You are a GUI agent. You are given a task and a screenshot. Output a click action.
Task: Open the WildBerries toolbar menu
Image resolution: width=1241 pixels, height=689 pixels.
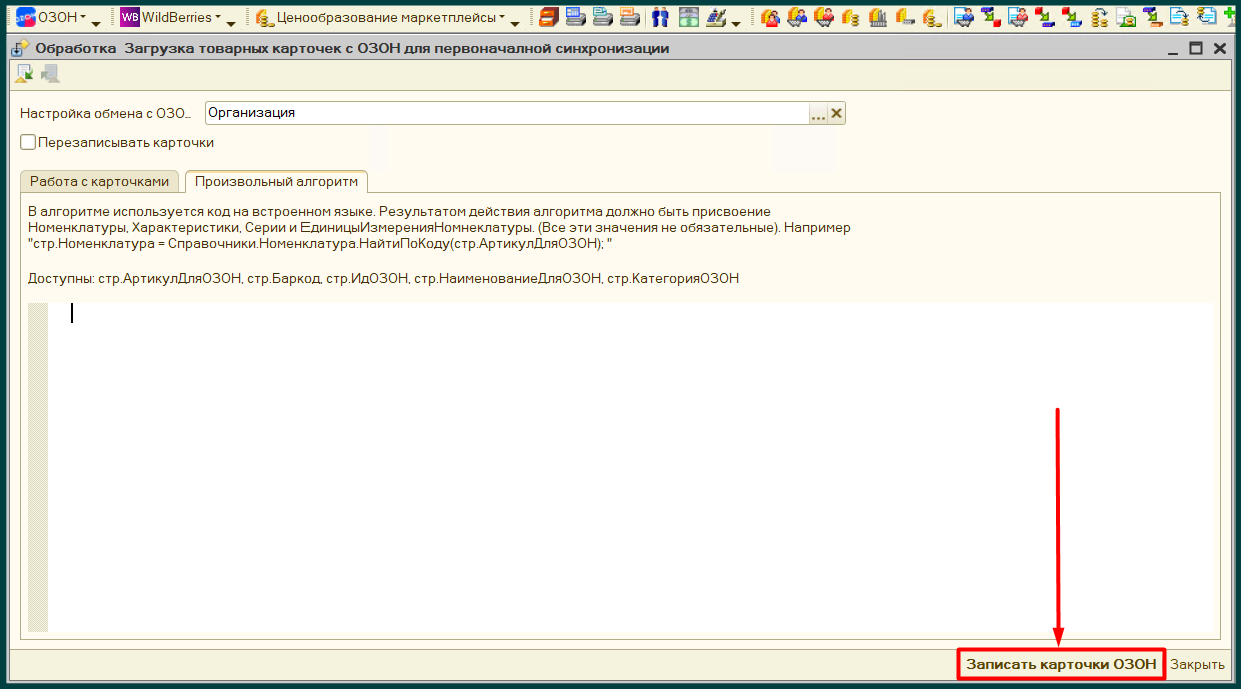(171, 18)
